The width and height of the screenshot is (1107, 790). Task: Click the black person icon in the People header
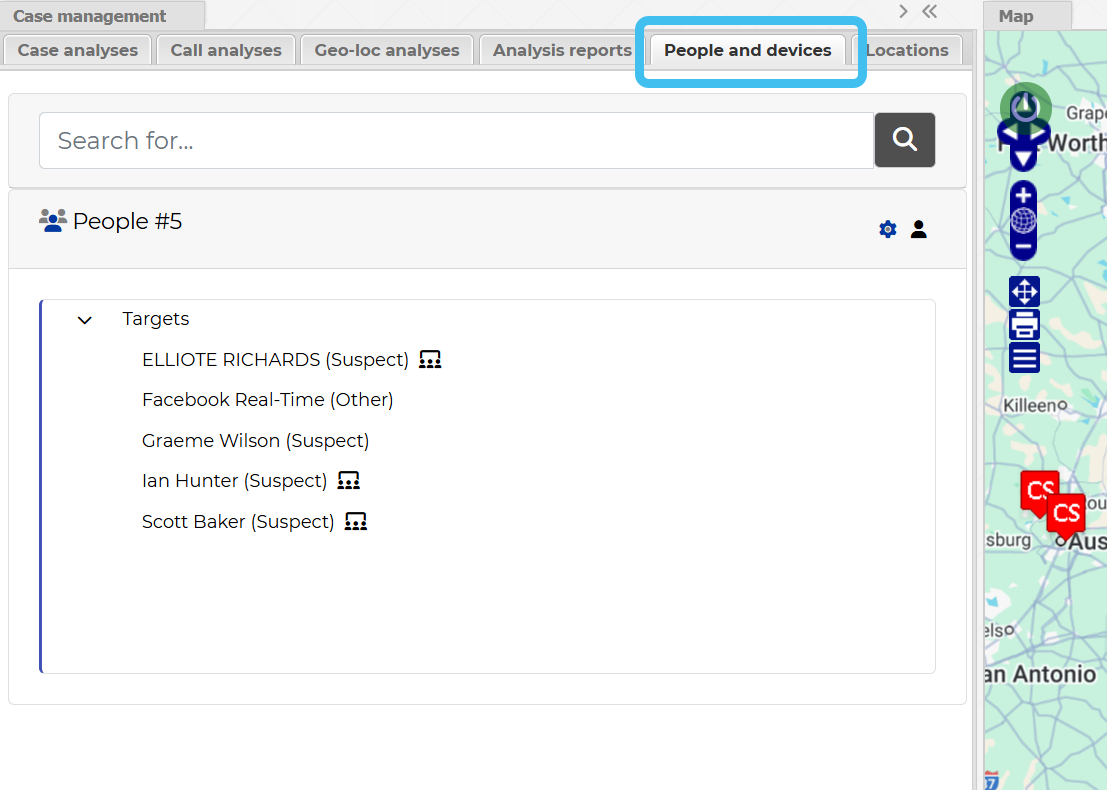(918, 229)
